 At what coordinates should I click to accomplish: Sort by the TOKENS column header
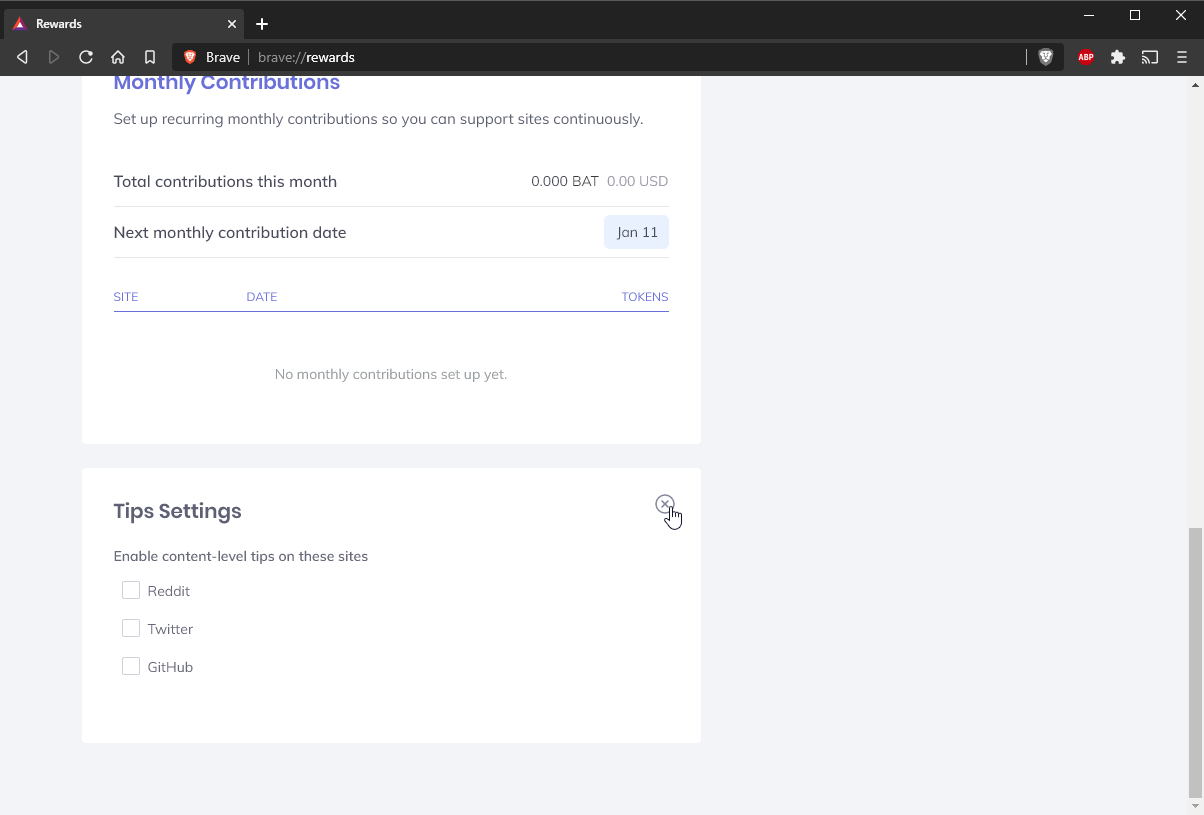pos(645,297)
